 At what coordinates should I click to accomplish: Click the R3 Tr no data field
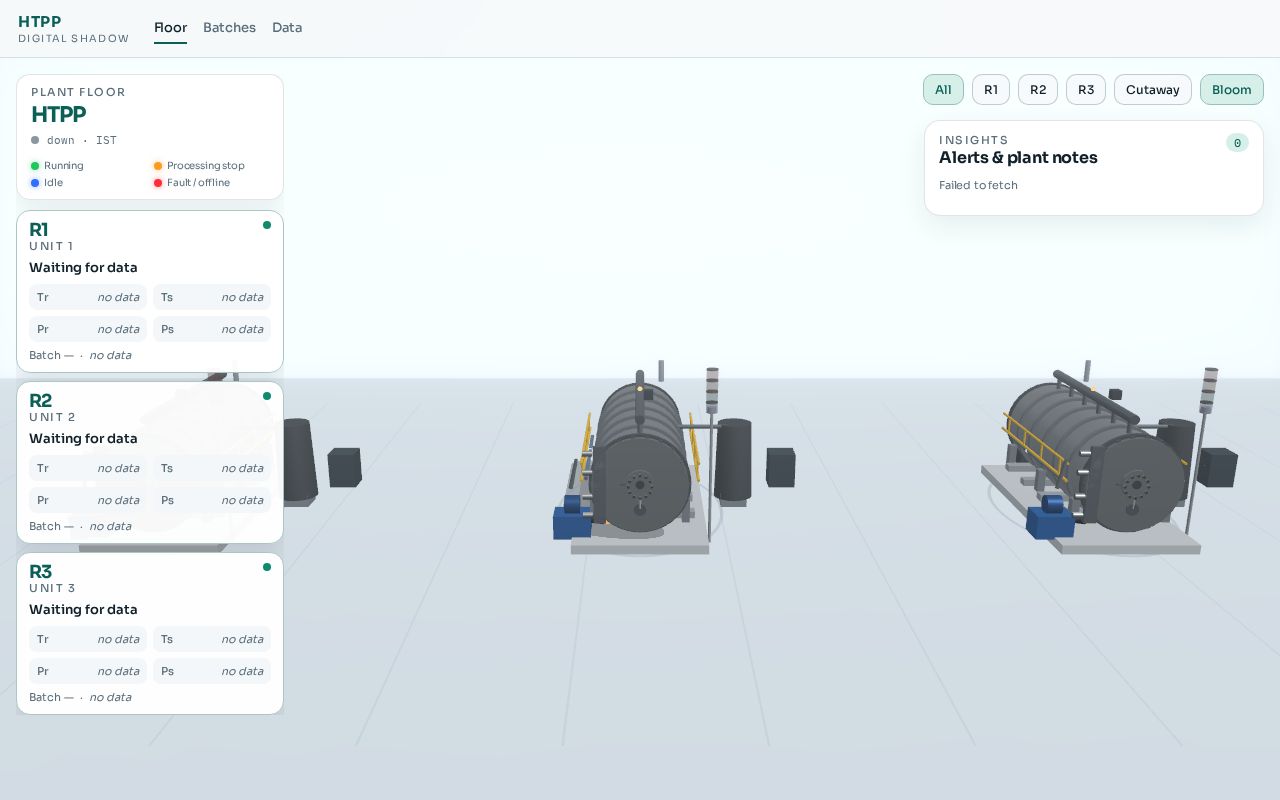click(88, 639)
